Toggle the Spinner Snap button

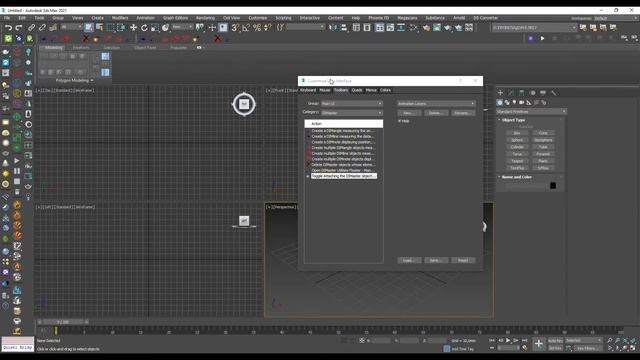(268, 28)
